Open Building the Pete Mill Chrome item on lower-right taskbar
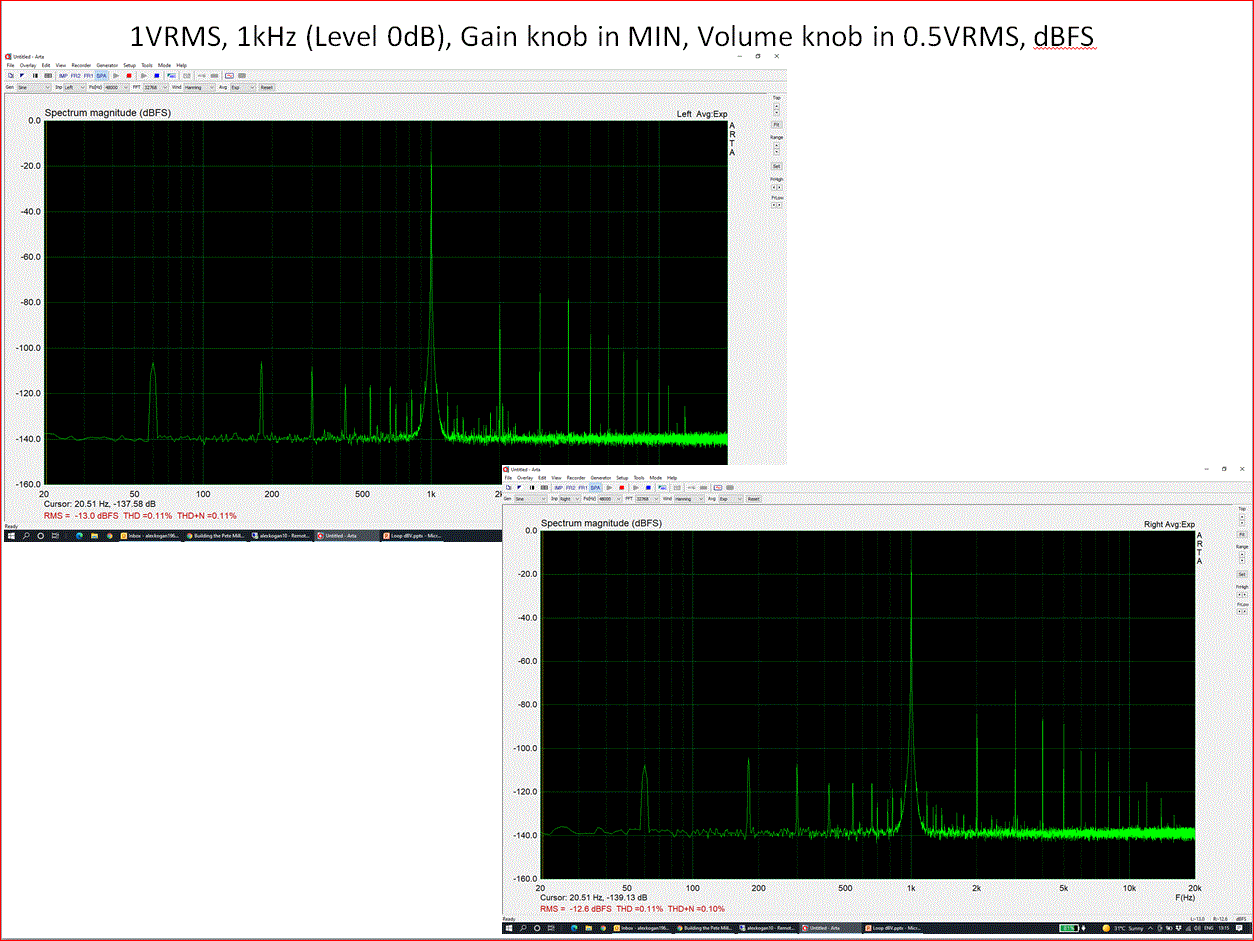 click(x=707, y=928)
